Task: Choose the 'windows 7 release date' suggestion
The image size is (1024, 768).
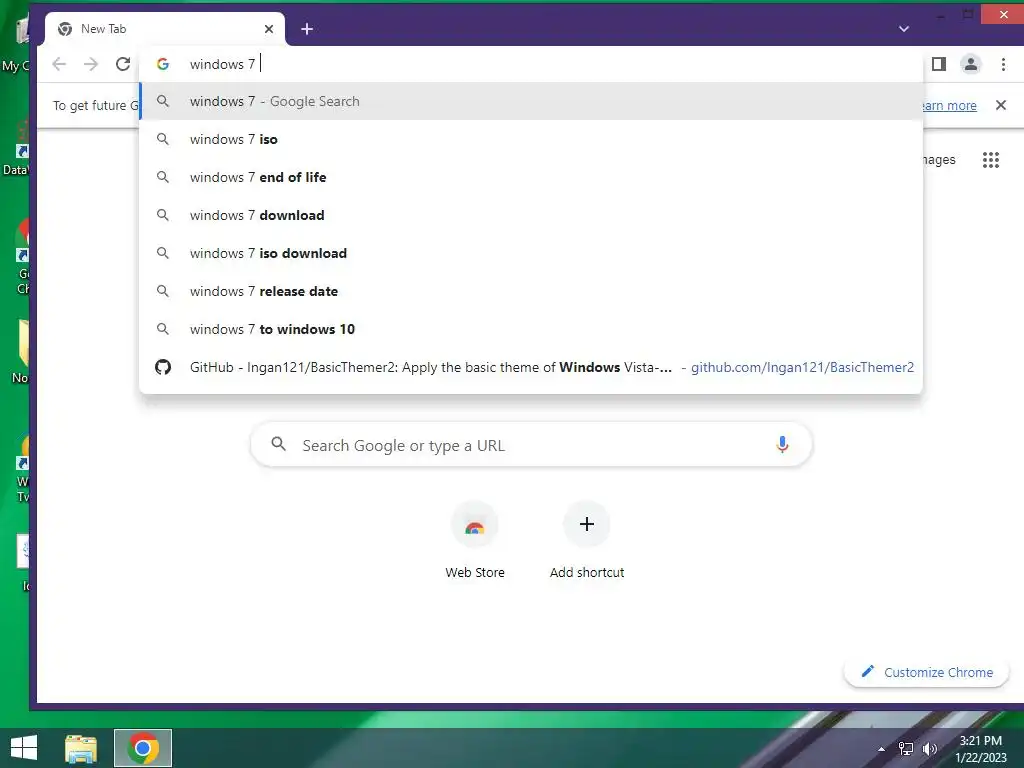Action: (531, 291)
